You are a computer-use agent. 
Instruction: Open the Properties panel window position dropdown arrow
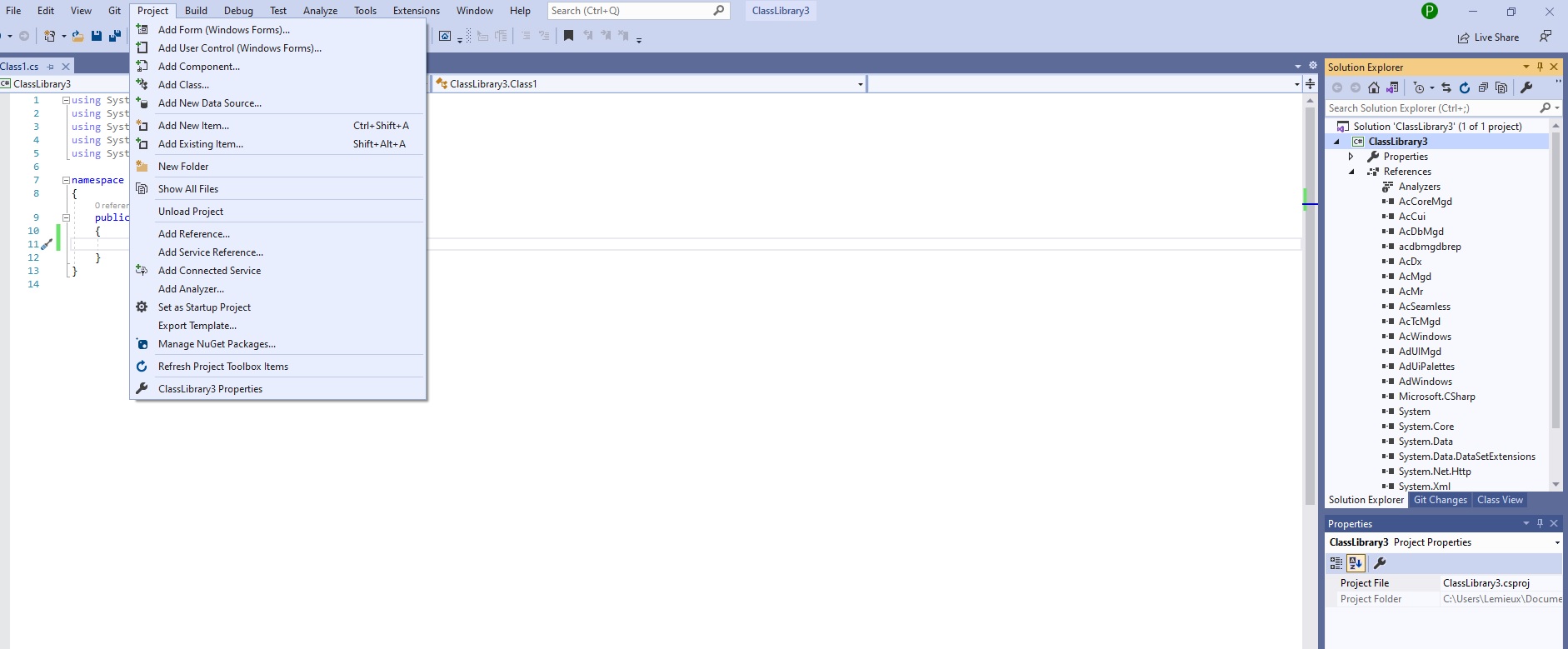click(1526, 523)
